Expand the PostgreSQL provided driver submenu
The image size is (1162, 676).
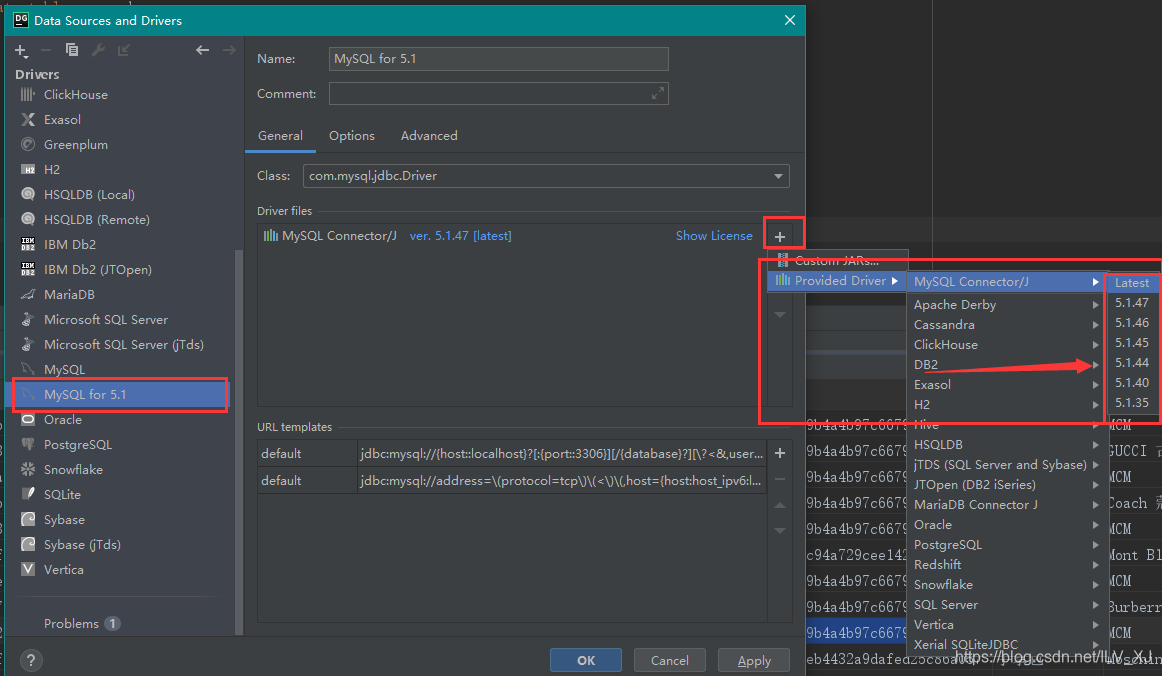[x=1006, y=545]
